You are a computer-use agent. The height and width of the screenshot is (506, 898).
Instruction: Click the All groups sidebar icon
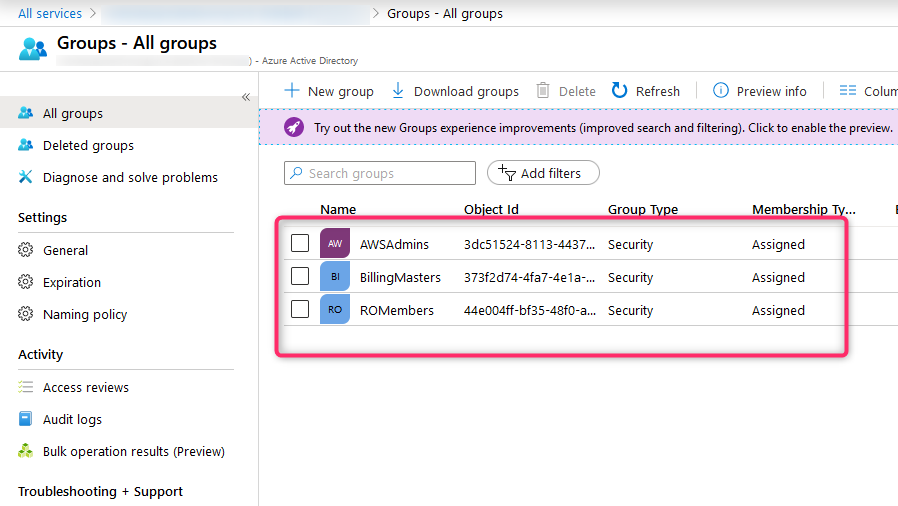[x=25, y=113]
